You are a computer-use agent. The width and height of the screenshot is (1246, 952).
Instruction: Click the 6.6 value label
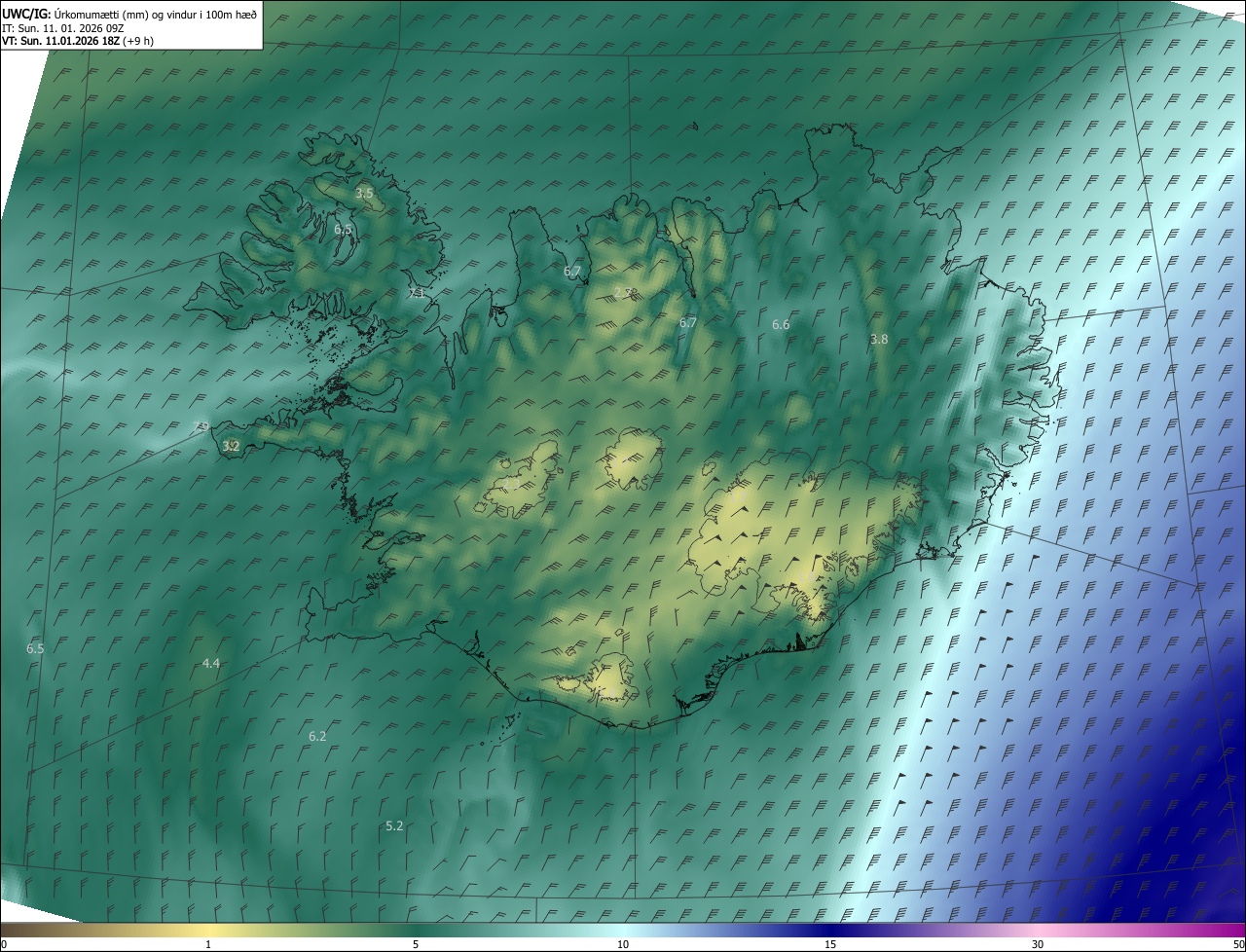coord(781,325)
